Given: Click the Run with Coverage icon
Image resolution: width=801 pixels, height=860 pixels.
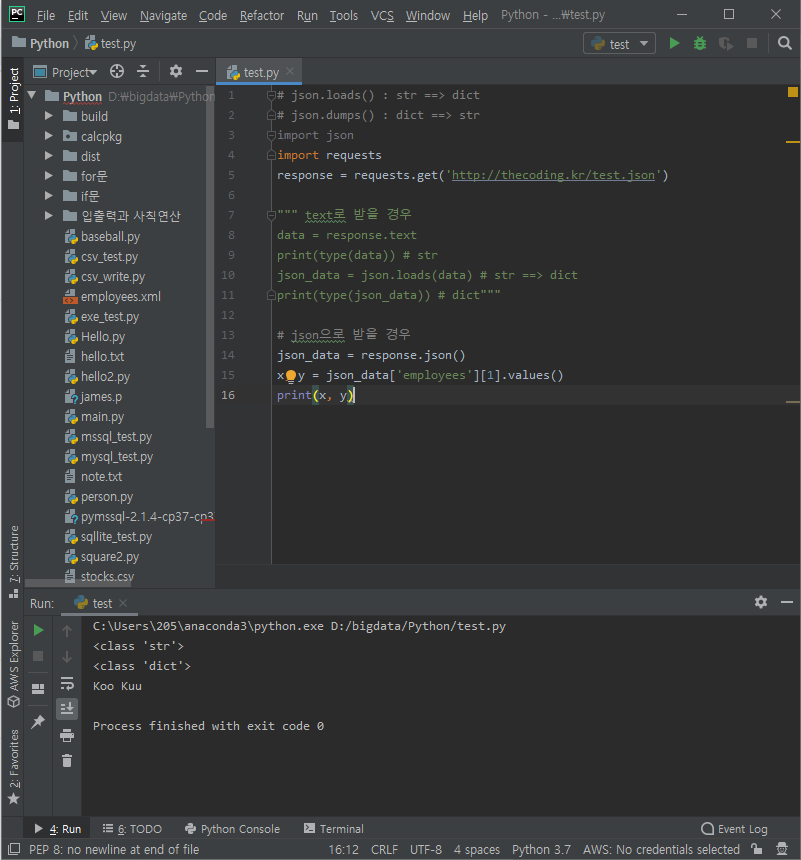Looking at the screenshot, I should (726, 43).
